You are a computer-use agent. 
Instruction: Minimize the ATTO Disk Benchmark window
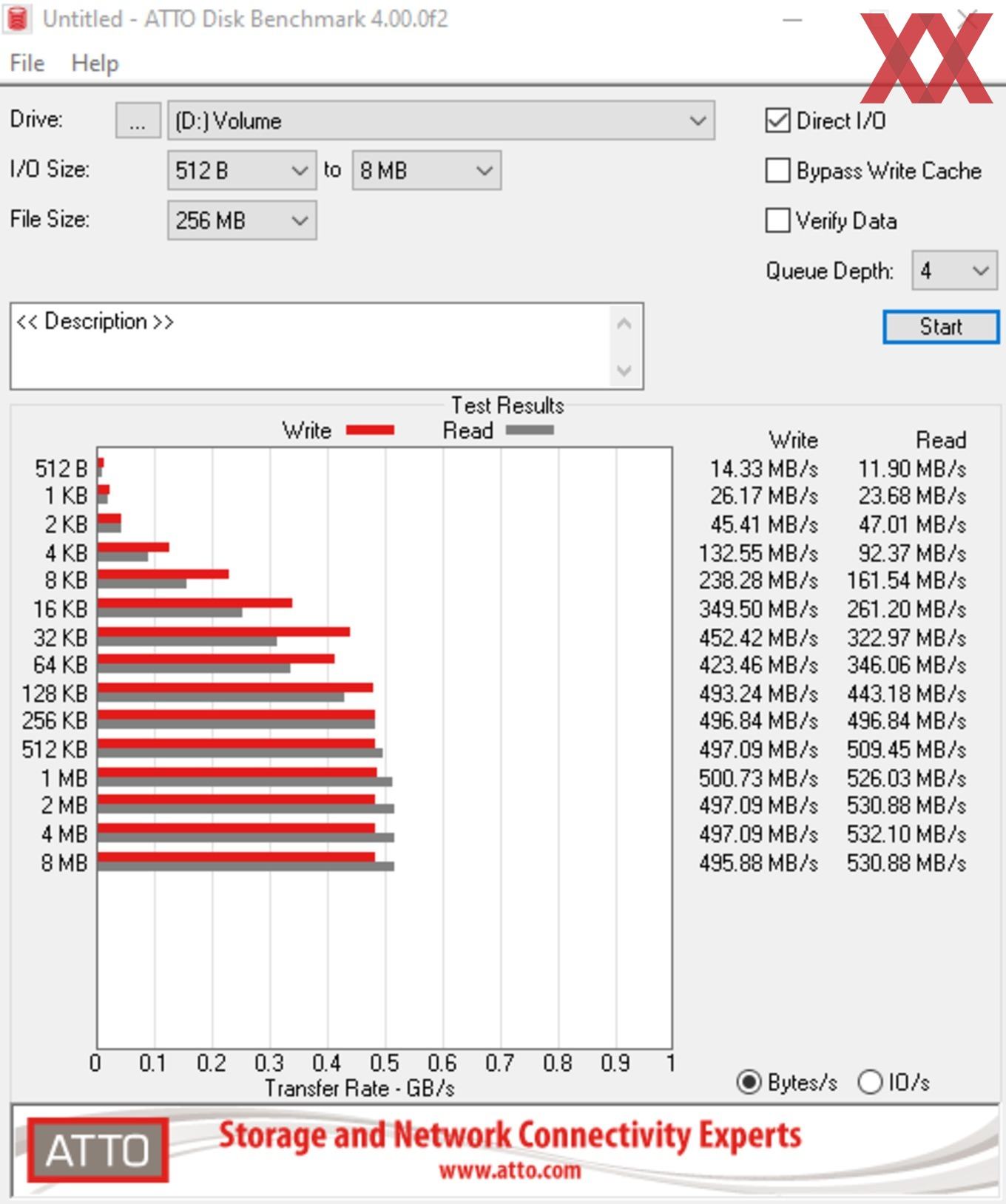[x=793, y=20]
